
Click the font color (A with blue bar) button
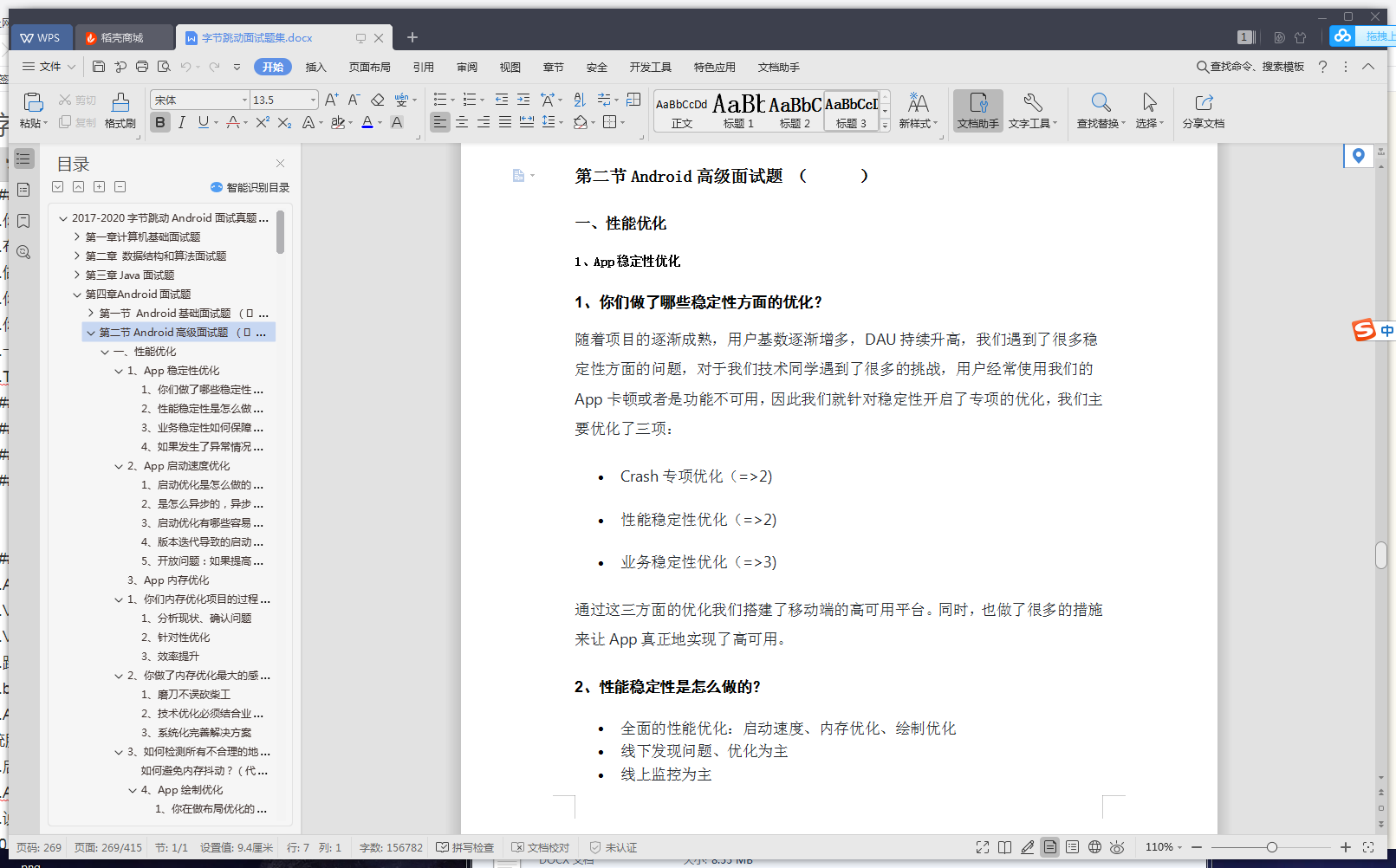[x=367, y=122]
